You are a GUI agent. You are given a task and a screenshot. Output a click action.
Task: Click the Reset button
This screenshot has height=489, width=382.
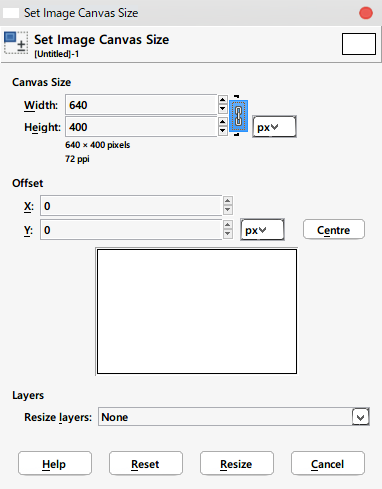[x=146, y=464]
